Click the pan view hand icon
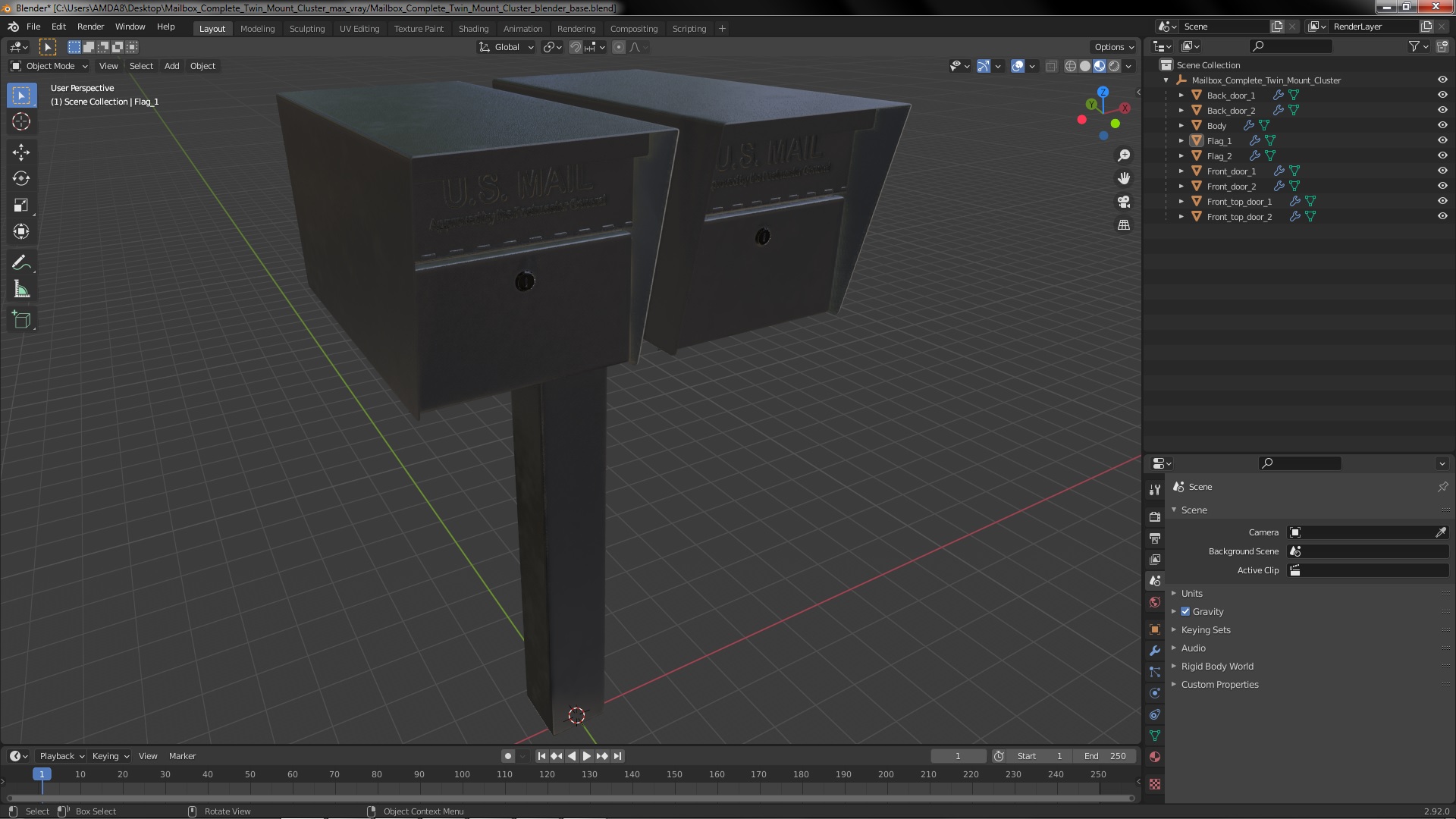The image size is (1456, 819). (x=1124, y=178)
